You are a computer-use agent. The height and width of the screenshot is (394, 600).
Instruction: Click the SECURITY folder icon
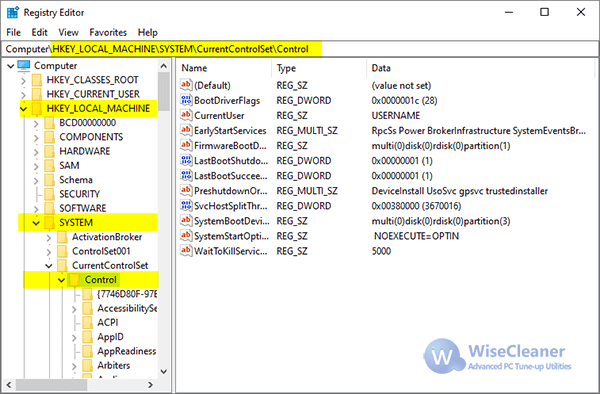(50, 194)
